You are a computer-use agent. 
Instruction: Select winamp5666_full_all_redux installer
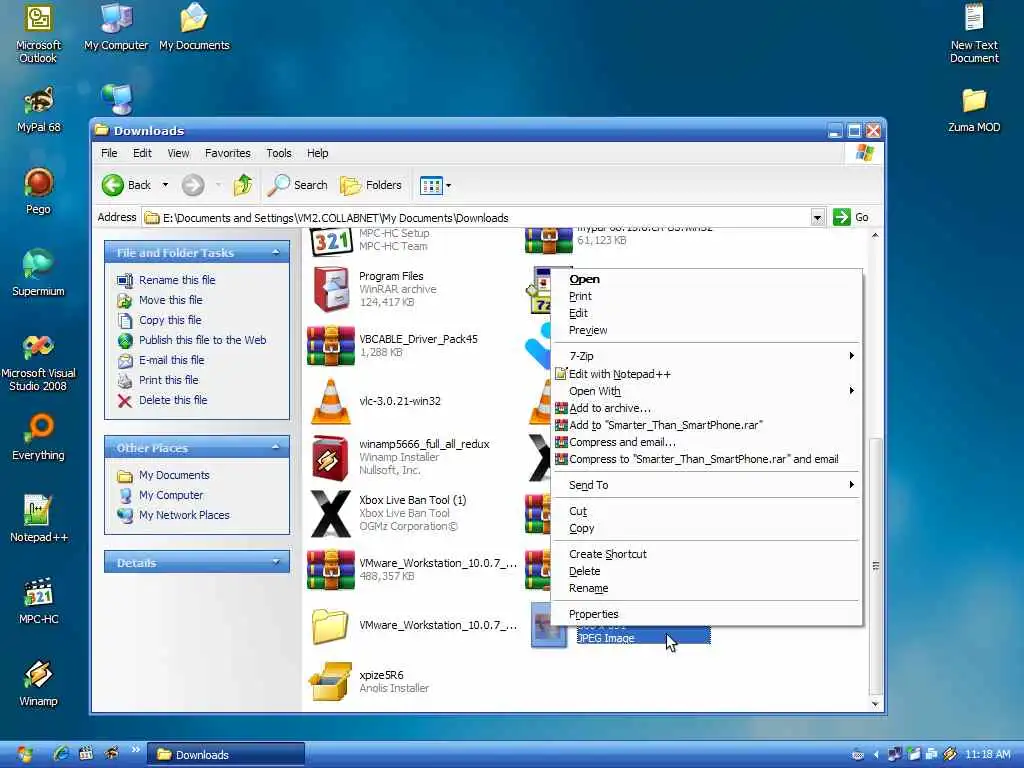coord(400,457)
